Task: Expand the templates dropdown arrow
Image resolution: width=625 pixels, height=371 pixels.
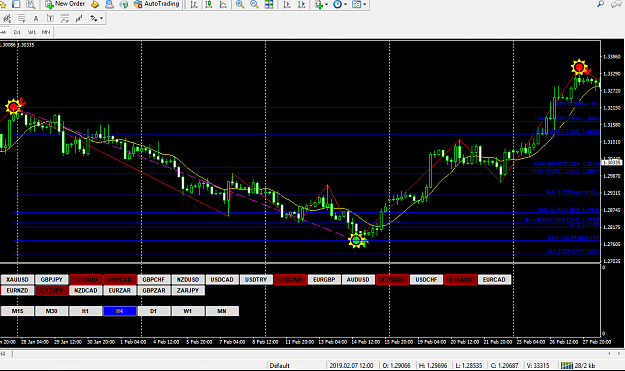Action: [364, 4]
